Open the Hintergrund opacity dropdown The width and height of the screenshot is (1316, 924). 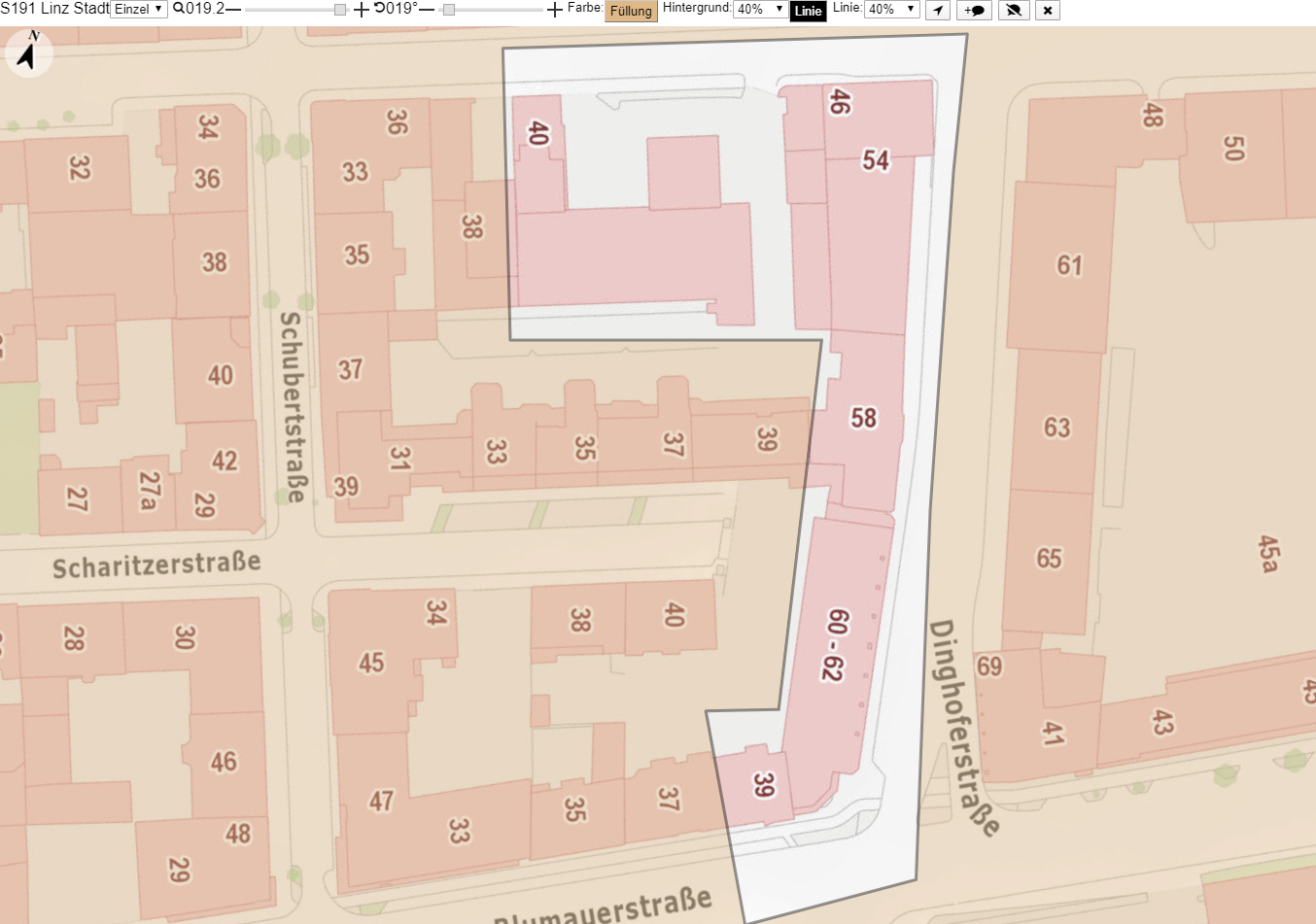tap(760, 10)
